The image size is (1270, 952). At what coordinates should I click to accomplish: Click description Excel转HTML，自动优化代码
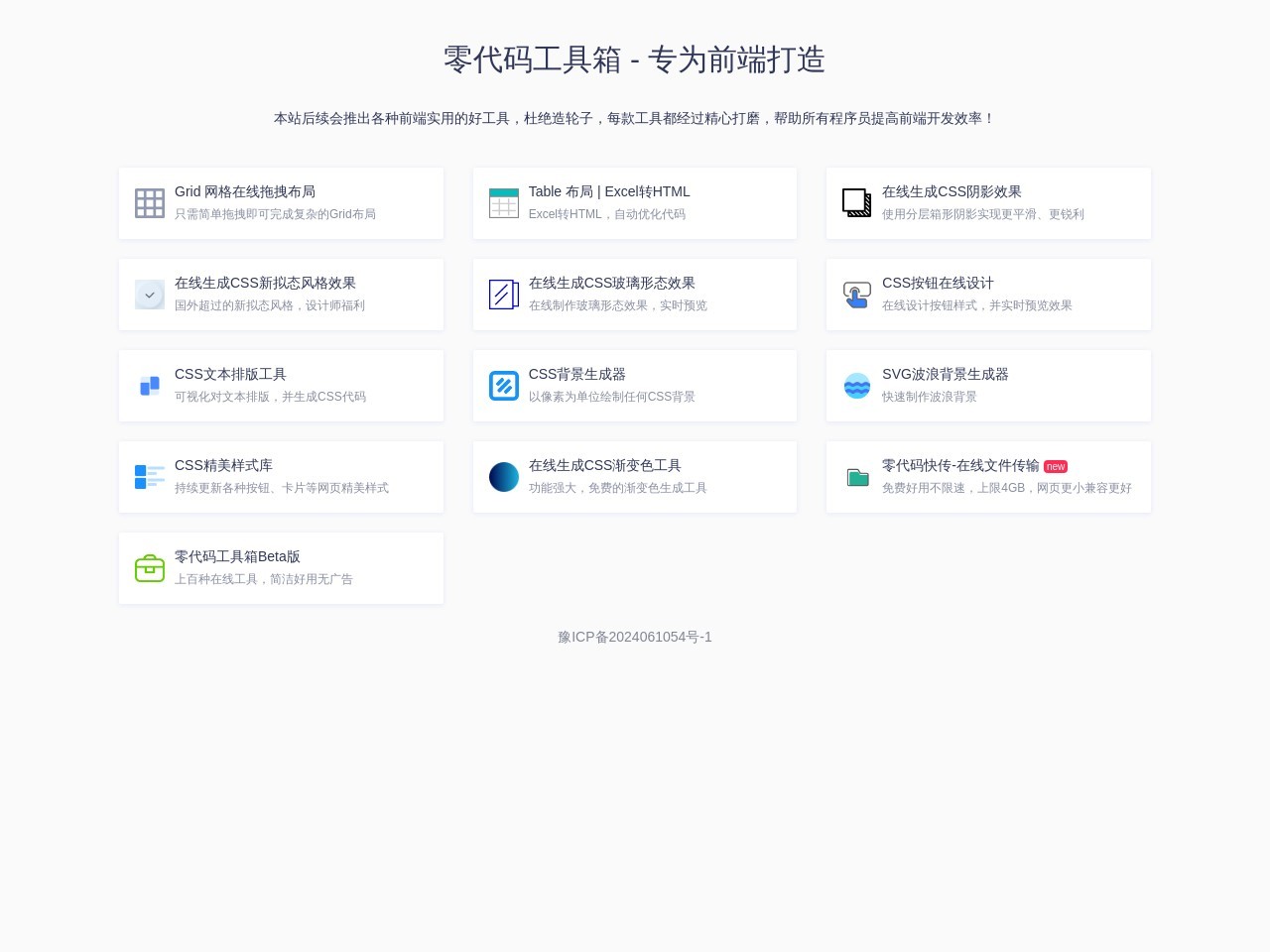(x=607, y=214)
